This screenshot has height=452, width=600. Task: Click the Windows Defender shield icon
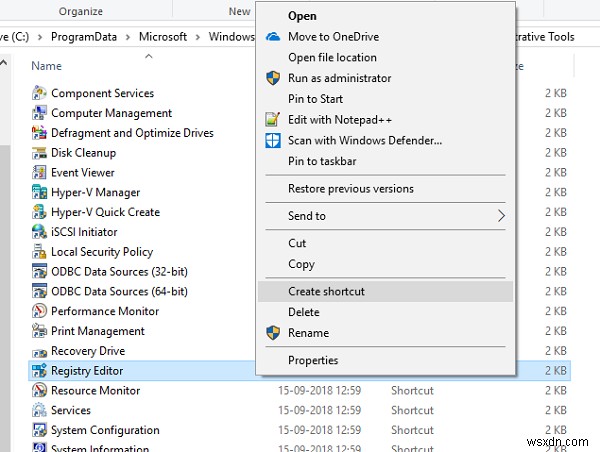[x=273, y=140]
